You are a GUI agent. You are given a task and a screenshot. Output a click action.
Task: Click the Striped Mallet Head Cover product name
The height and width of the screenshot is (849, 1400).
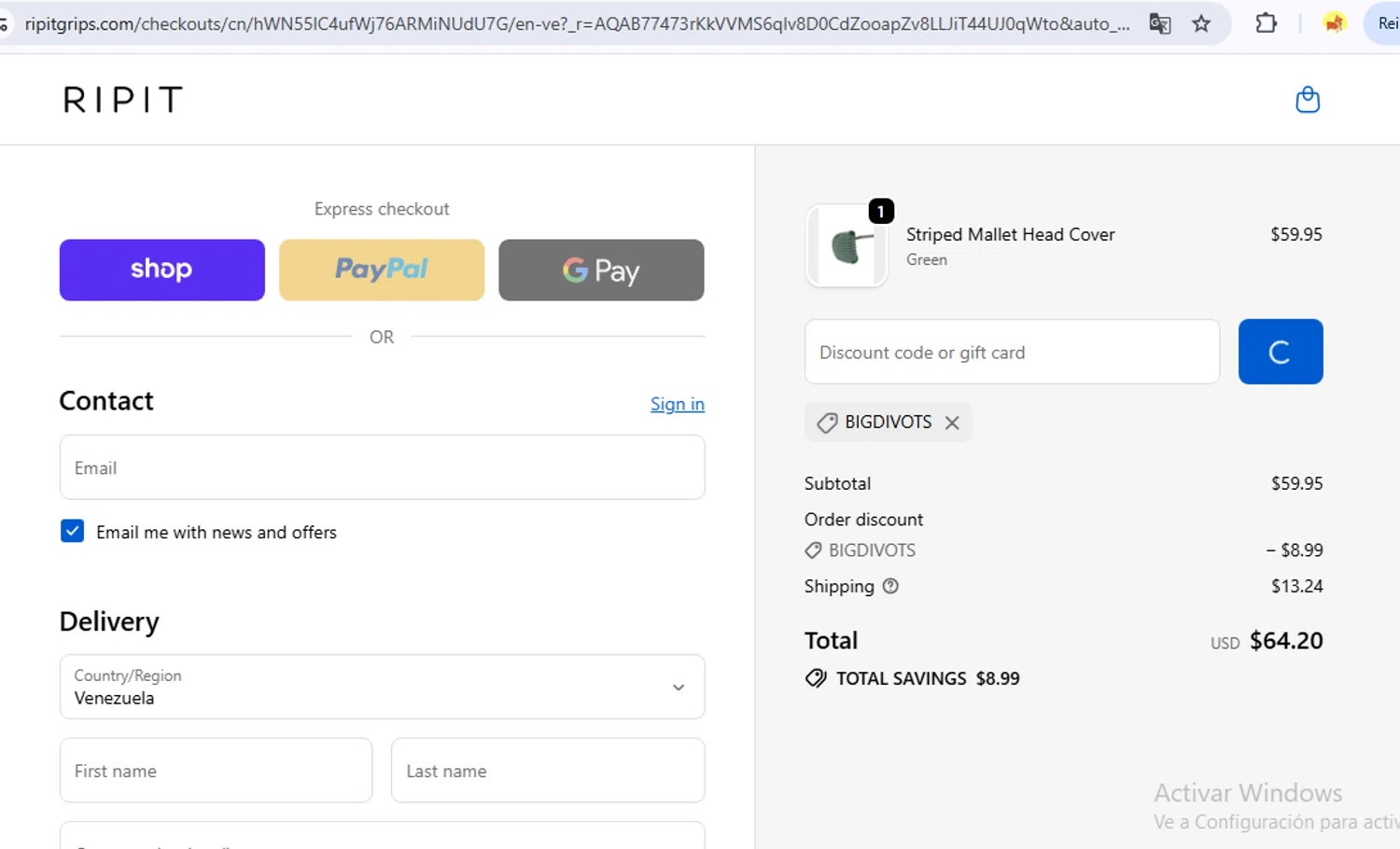[1010, 234]
